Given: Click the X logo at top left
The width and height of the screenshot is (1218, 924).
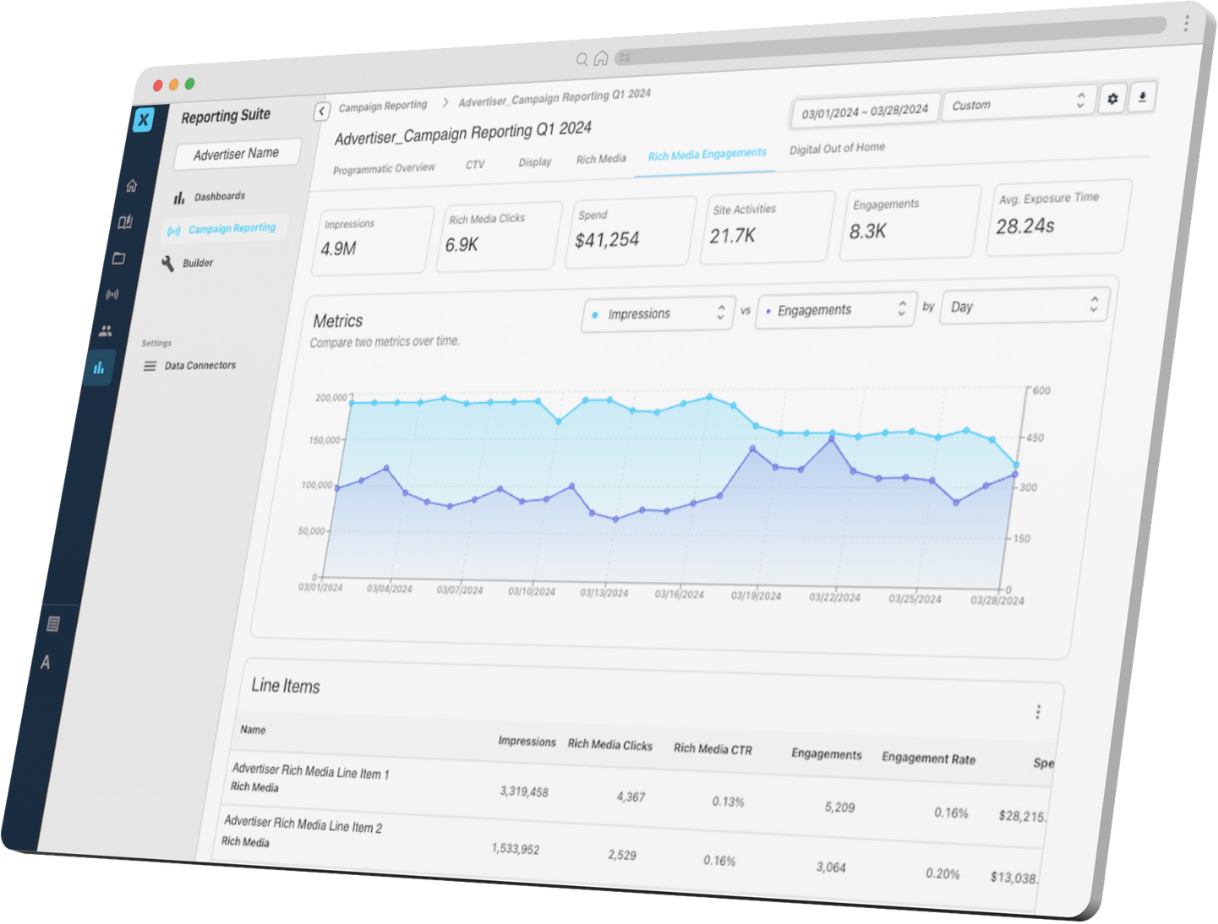Looking at the screenshot, I should pyautogui.click(x=144, y=120).
